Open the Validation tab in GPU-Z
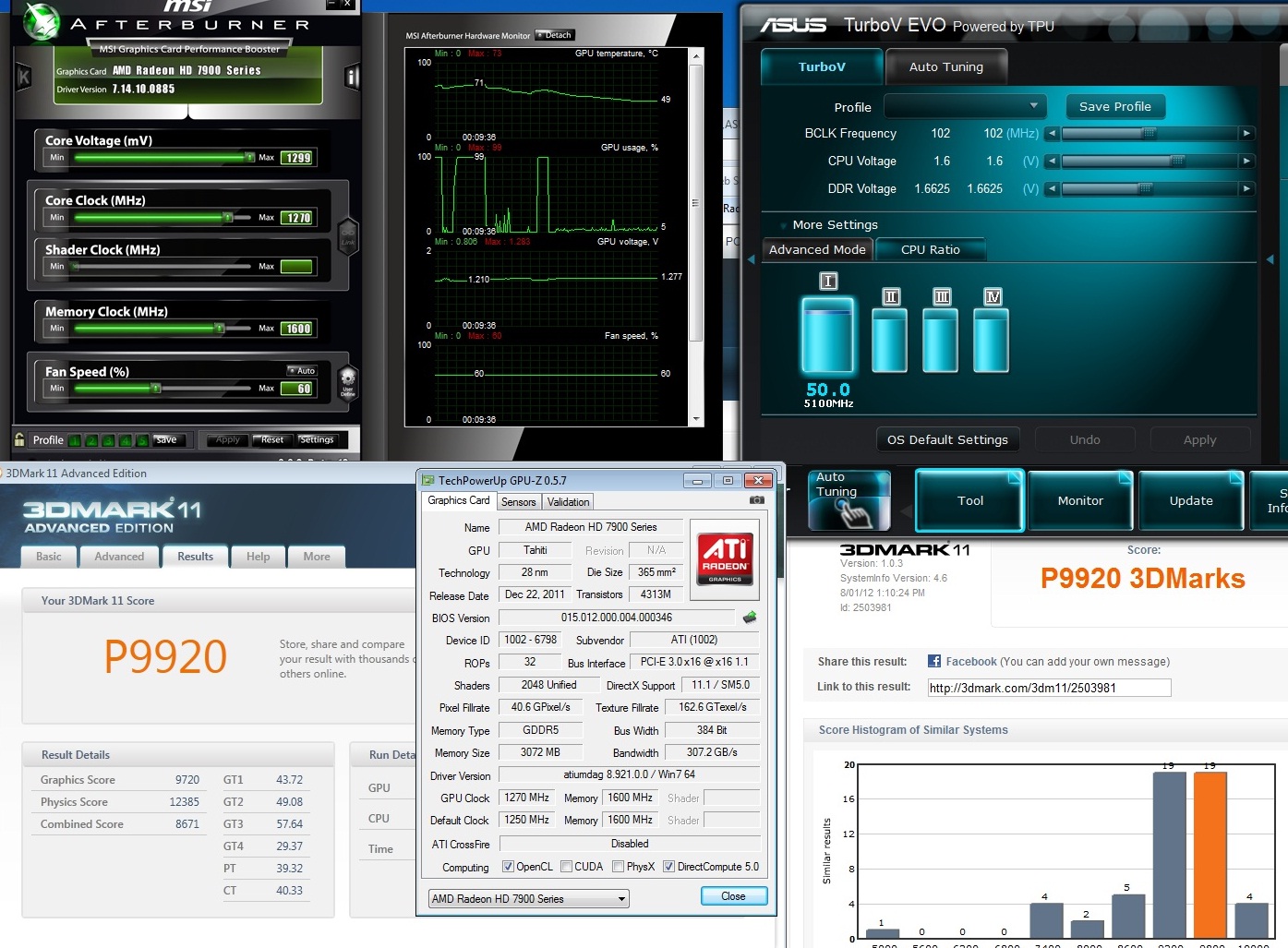This screenshot has width=1288, height=948. pyautogui.click(x=568, y=502)
